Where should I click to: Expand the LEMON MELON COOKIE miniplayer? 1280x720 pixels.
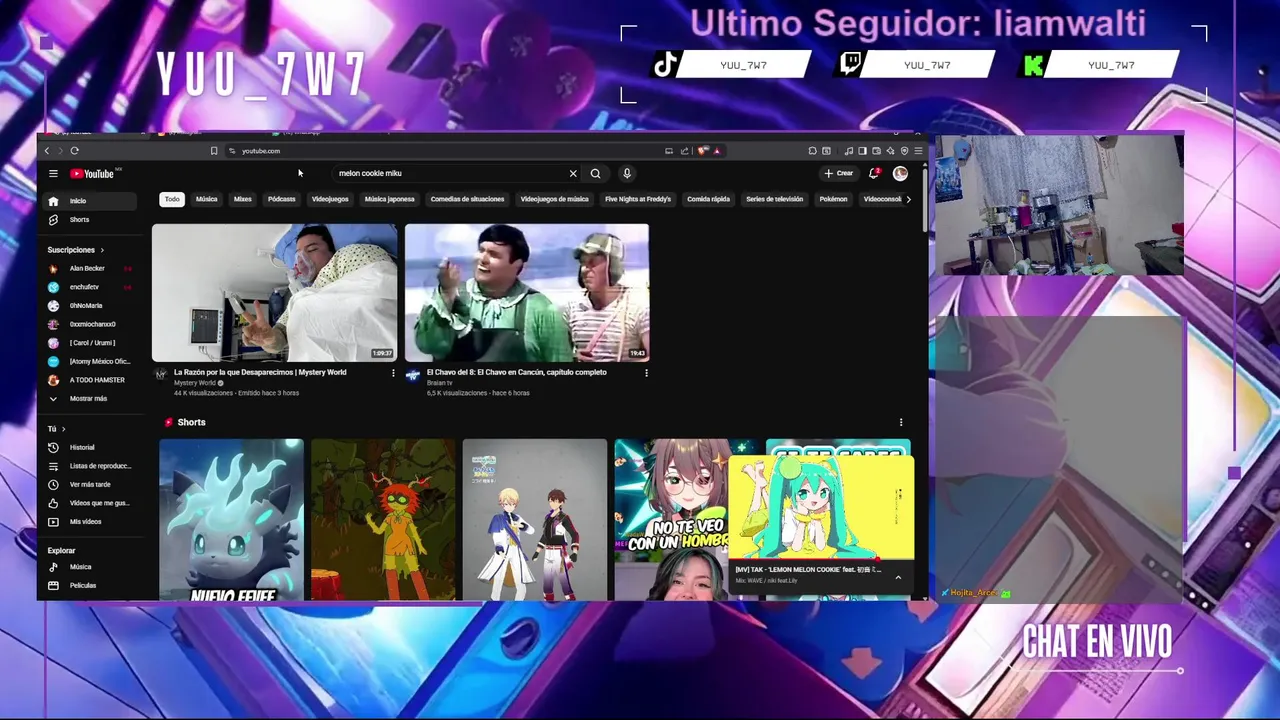point(898,577)
